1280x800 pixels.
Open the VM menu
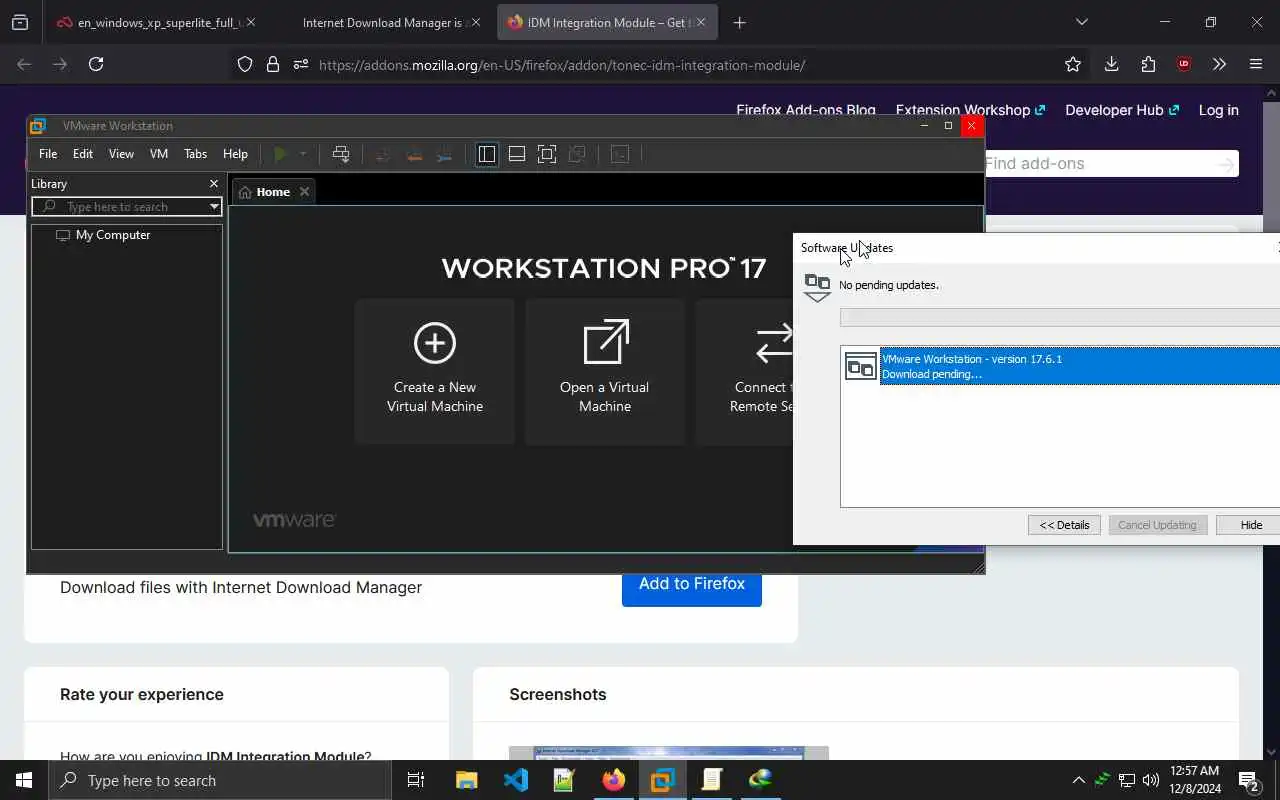[x=159, y=154]
